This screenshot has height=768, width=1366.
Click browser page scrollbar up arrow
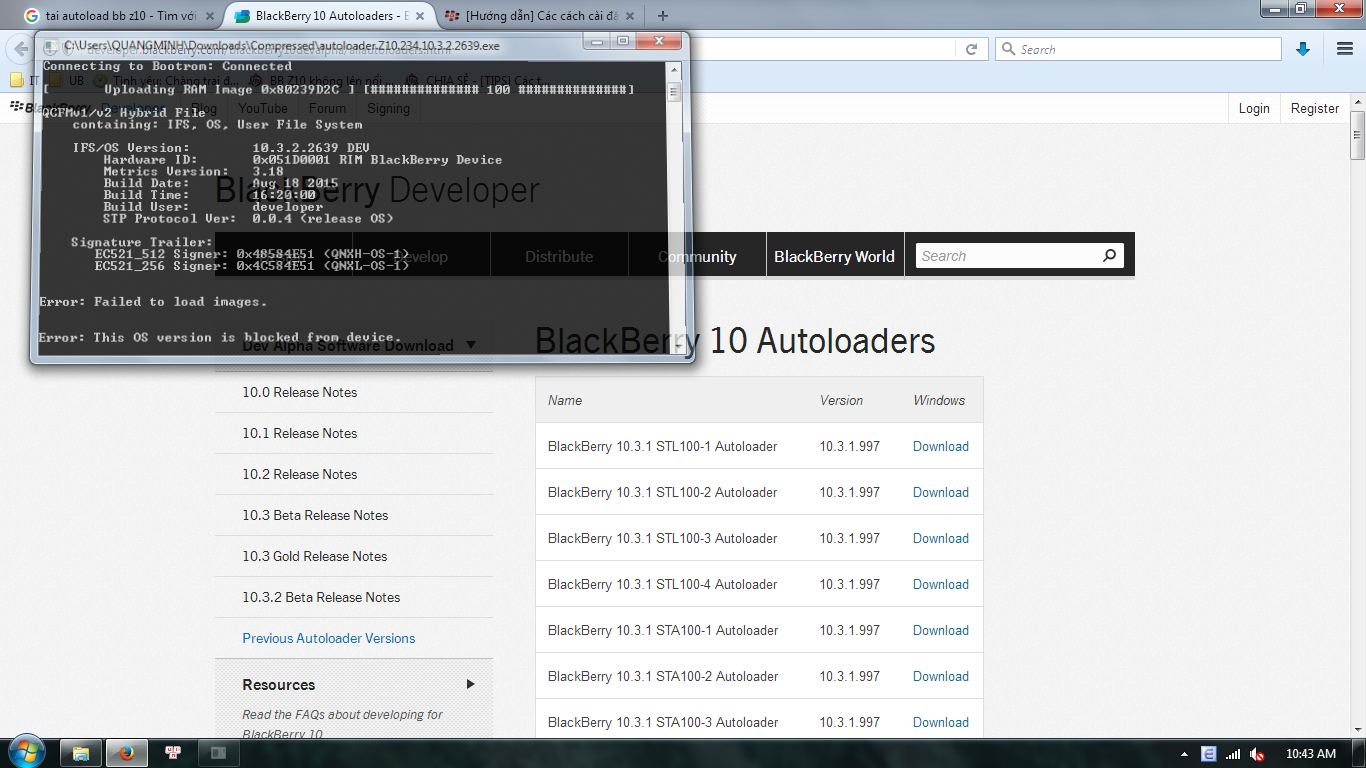click(x=1357, y=102)
